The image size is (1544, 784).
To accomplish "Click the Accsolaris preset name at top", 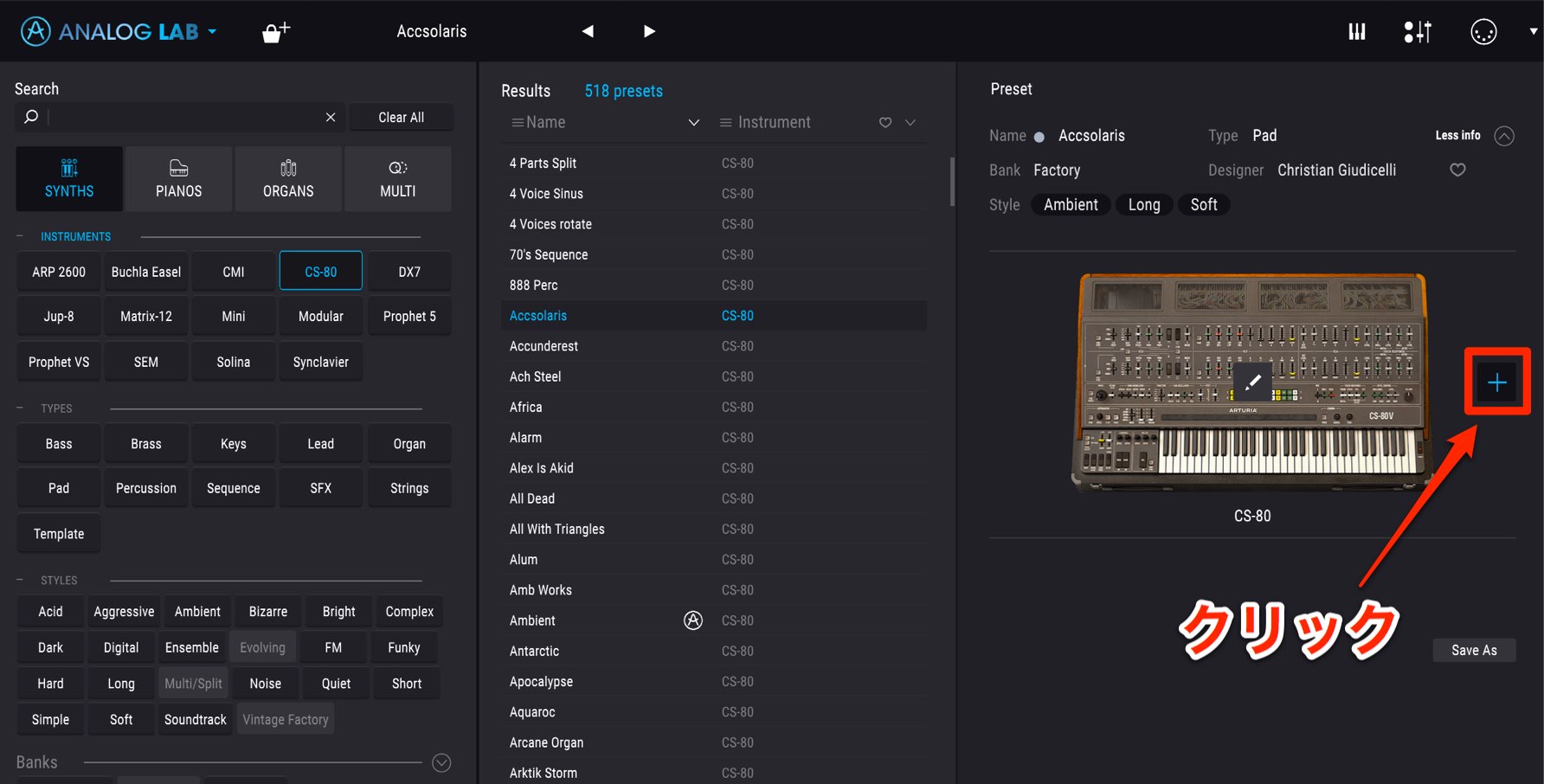I will tap(432, 31).
